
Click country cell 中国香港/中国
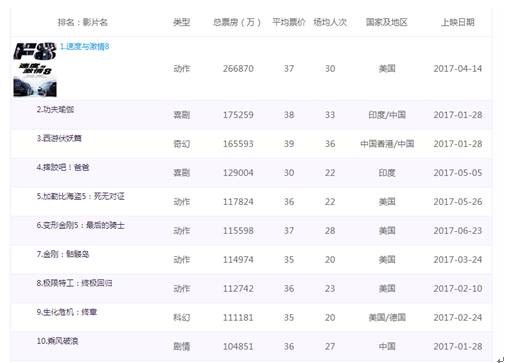pos(387,144)
